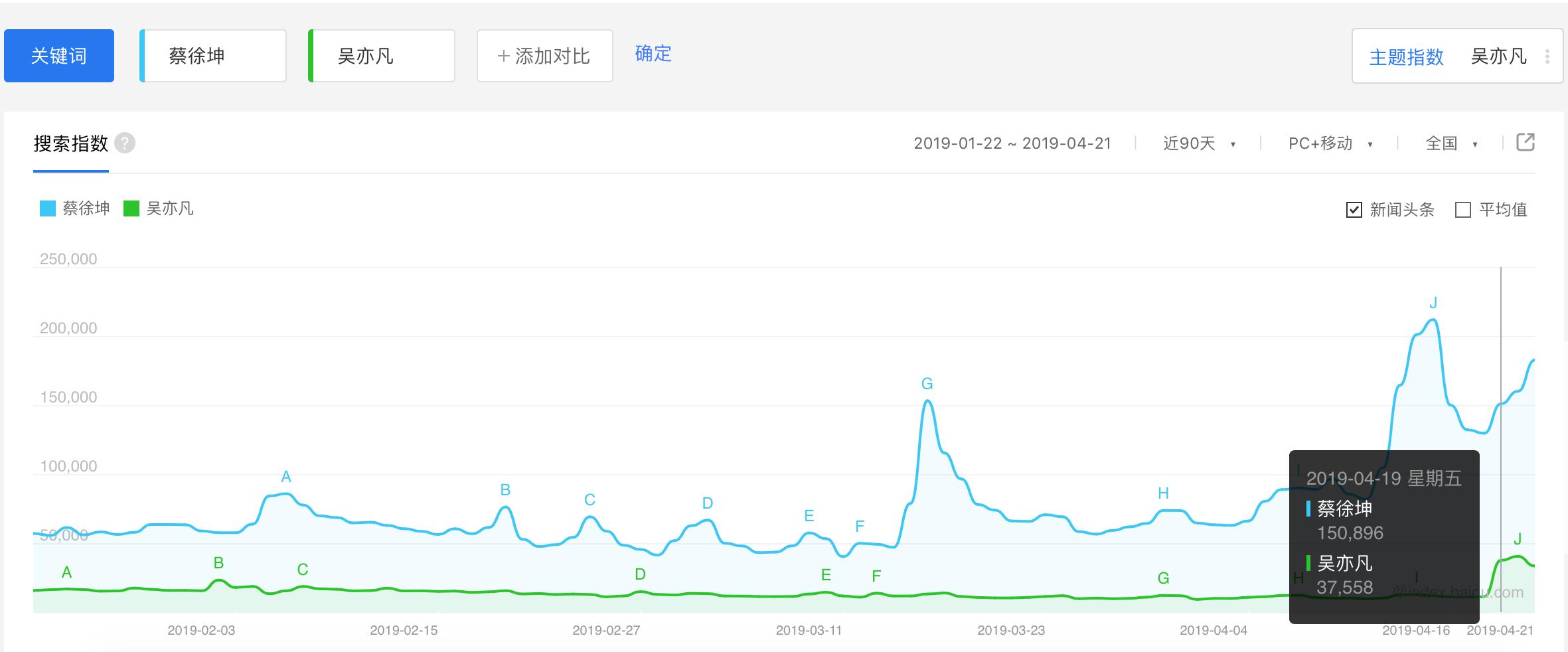Click the 主题指数 link
Screen dimensions: 1568x652
pos(1407,56)
